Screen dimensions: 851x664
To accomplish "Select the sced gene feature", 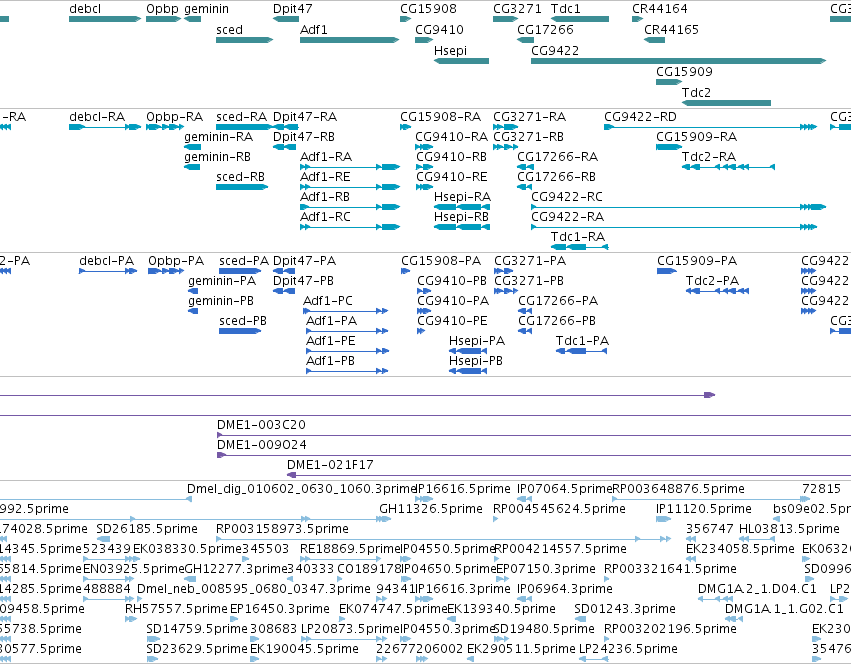I will [244, 40].
